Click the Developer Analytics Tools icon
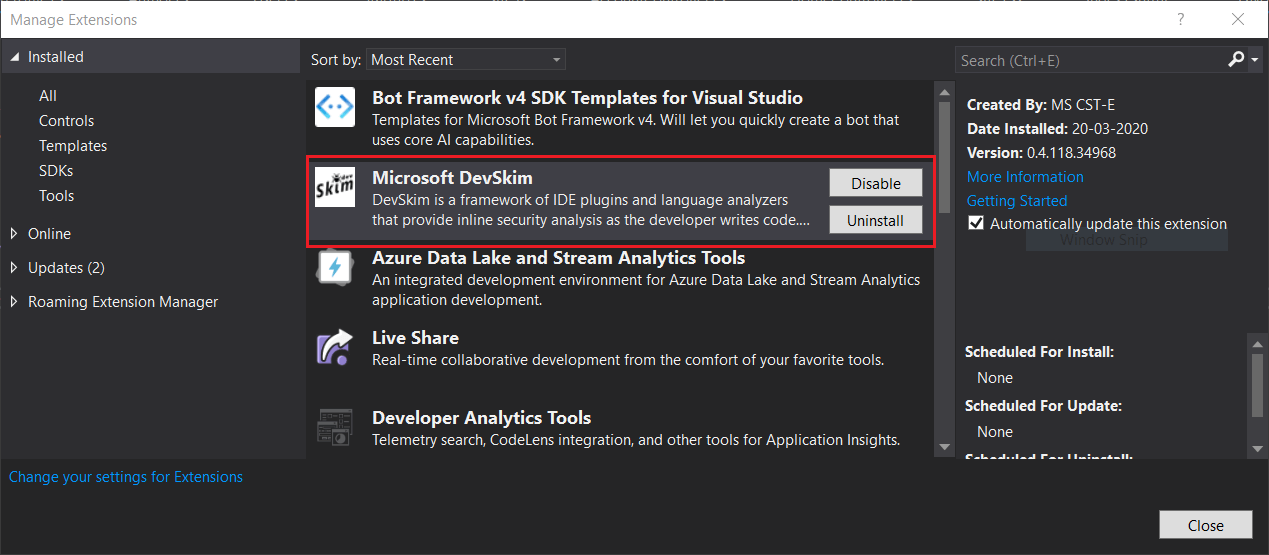 335,427
